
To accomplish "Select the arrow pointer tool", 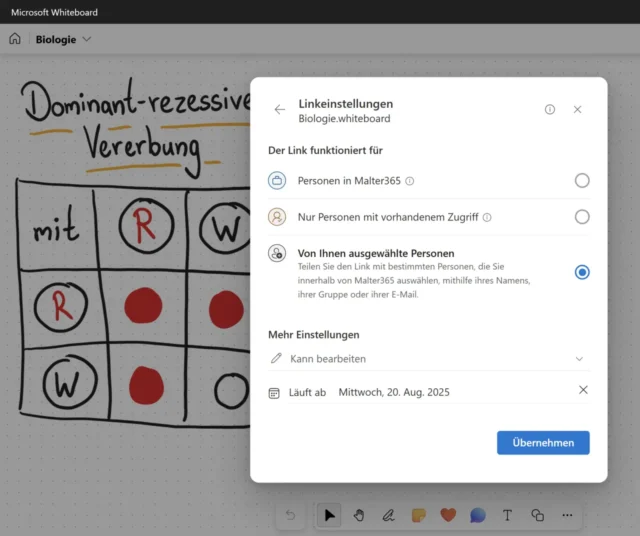I will coord(330,515).
